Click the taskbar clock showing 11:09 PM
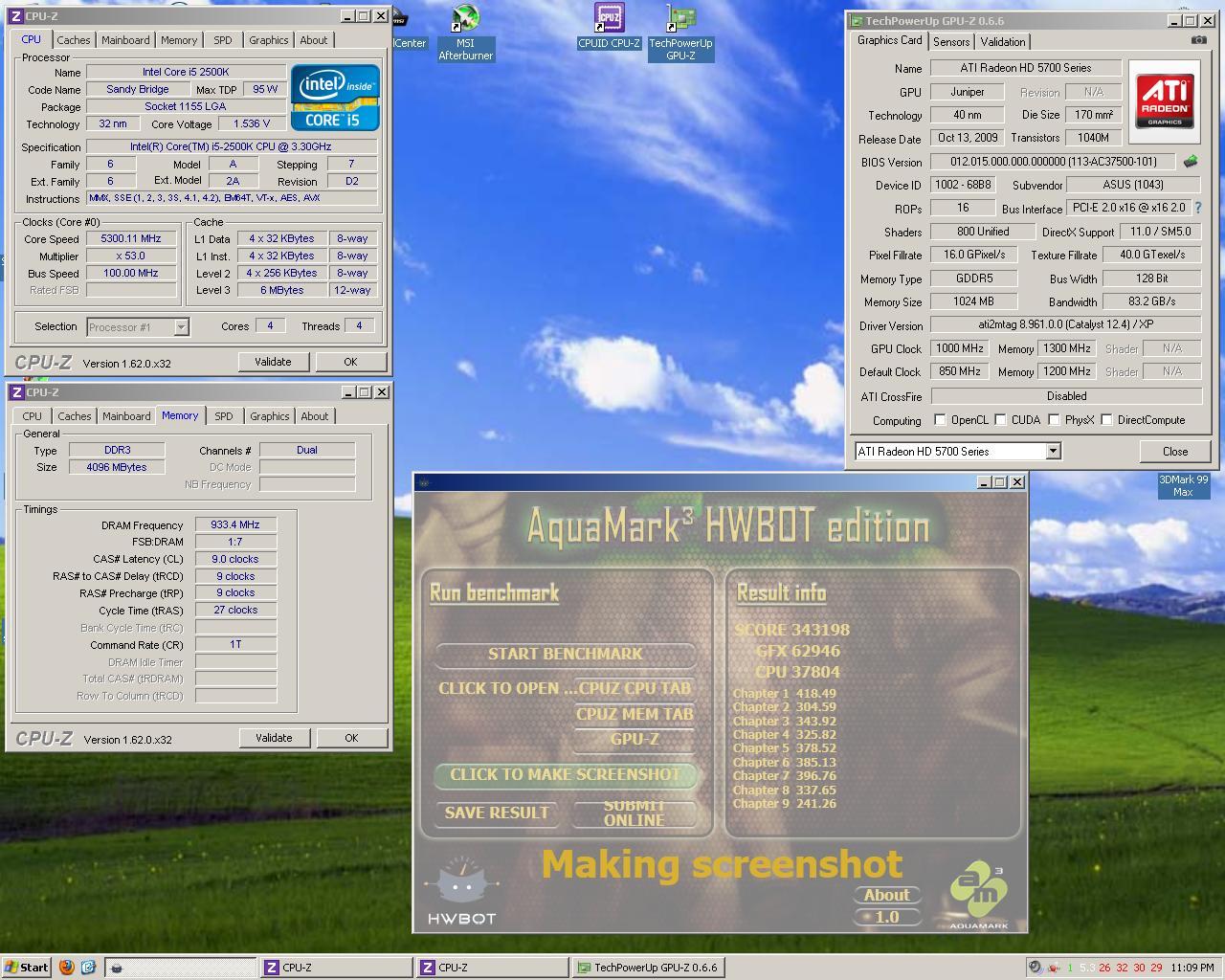The width and height of the screenshot is (1225, 980). (x=1192, y=968)
